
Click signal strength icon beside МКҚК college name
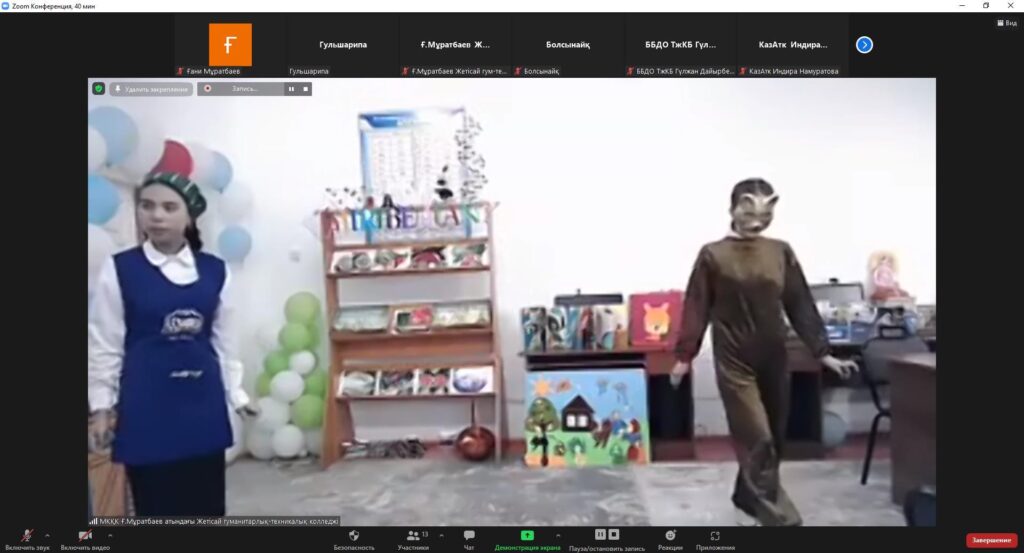tap(93, 521)
